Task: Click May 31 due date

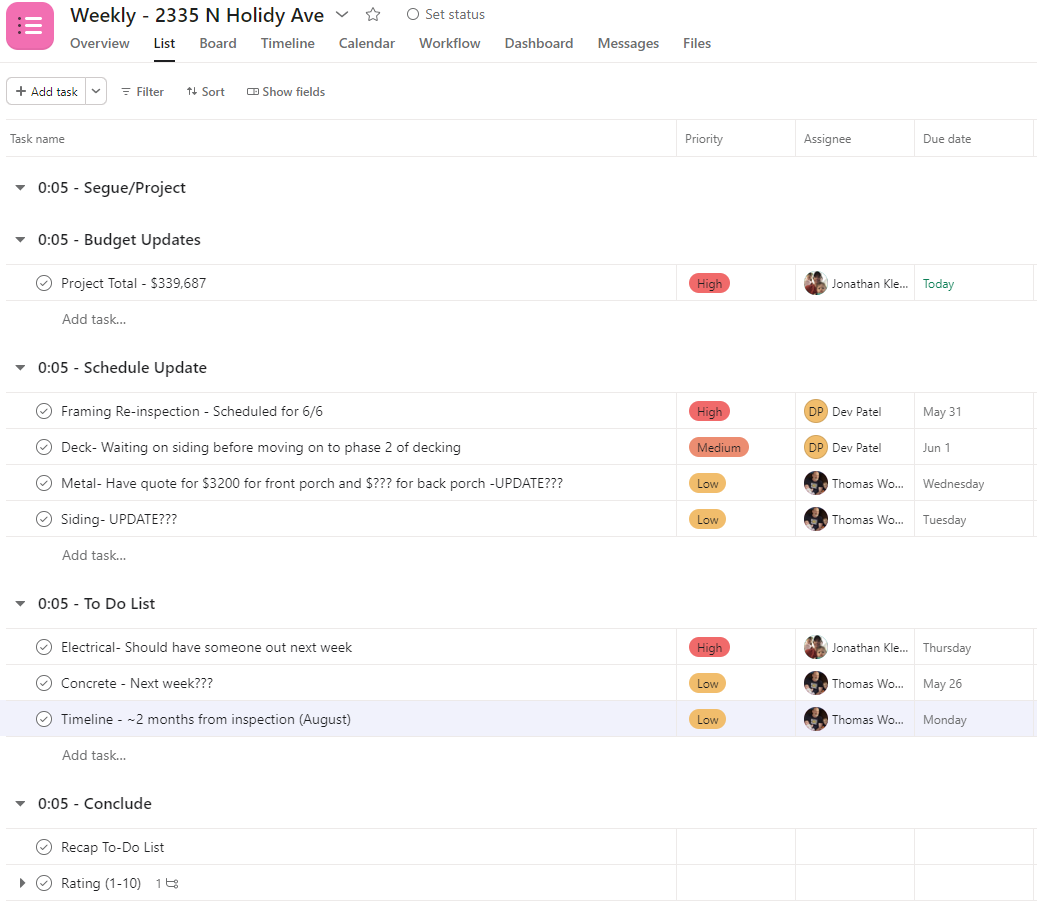Action: pyautogui.click(x=942, y=412)
